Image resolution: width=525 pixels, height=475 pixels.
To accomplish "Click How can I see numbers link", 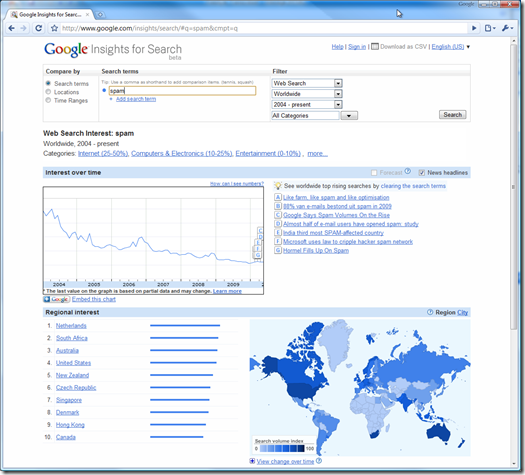I will (x=237, y=183).
